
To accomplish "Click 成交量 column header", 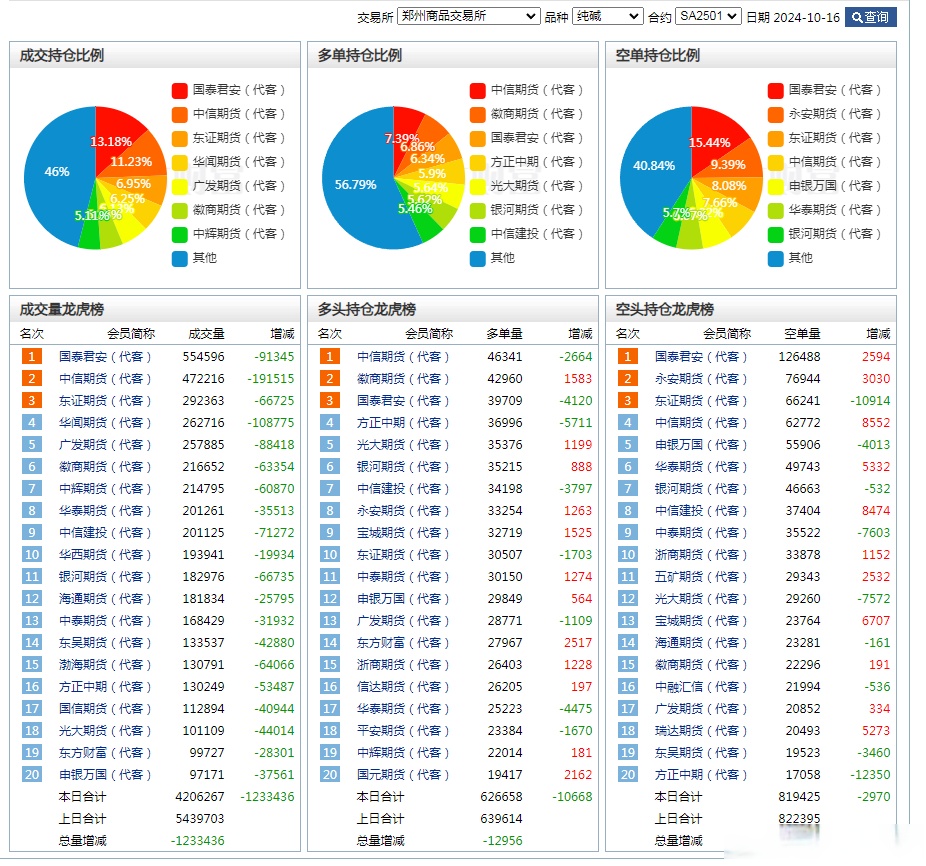I will tap(206, 334).
